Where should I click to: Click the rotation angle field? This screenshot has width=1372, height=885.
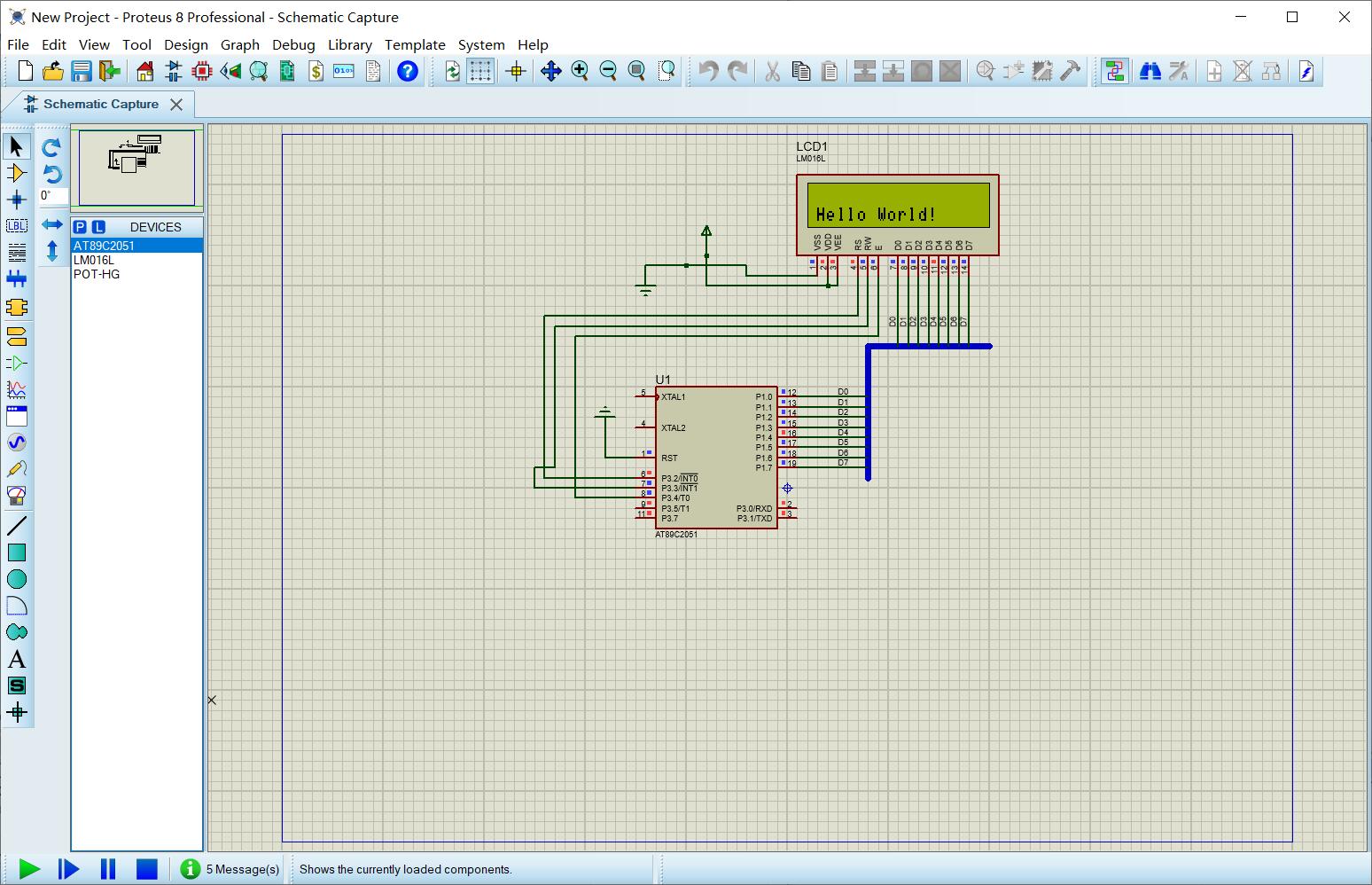(51, 196)
